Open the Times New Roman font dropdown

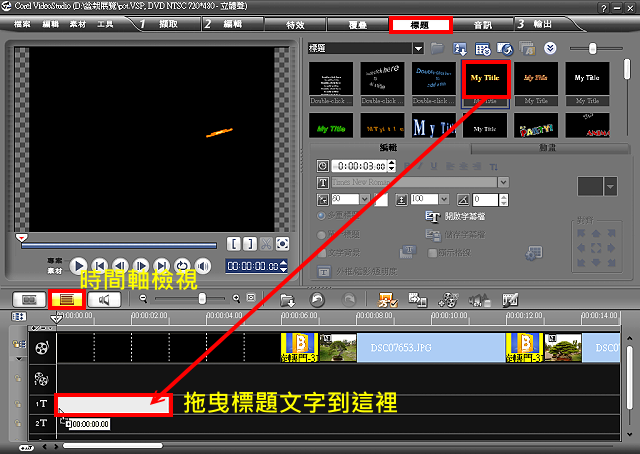503,182
